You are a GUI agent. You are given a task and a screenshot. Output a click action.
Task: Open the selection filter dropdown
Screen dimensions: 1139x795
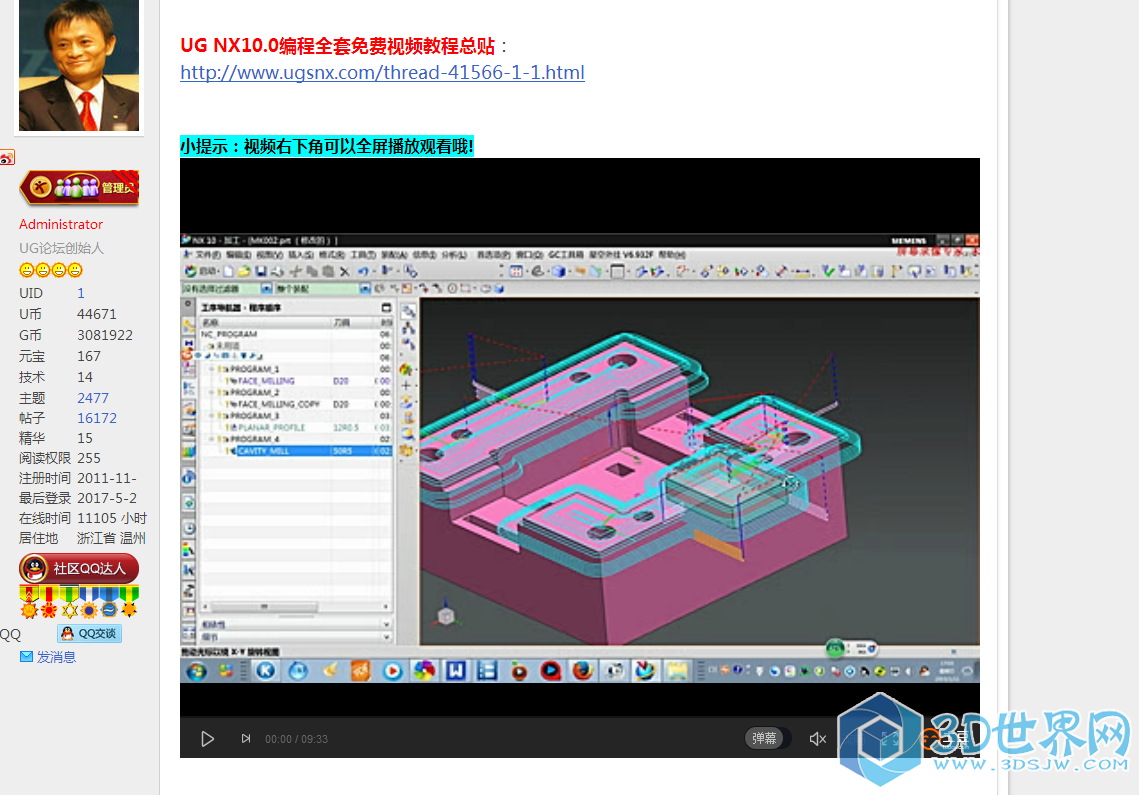tap(266, 288)
